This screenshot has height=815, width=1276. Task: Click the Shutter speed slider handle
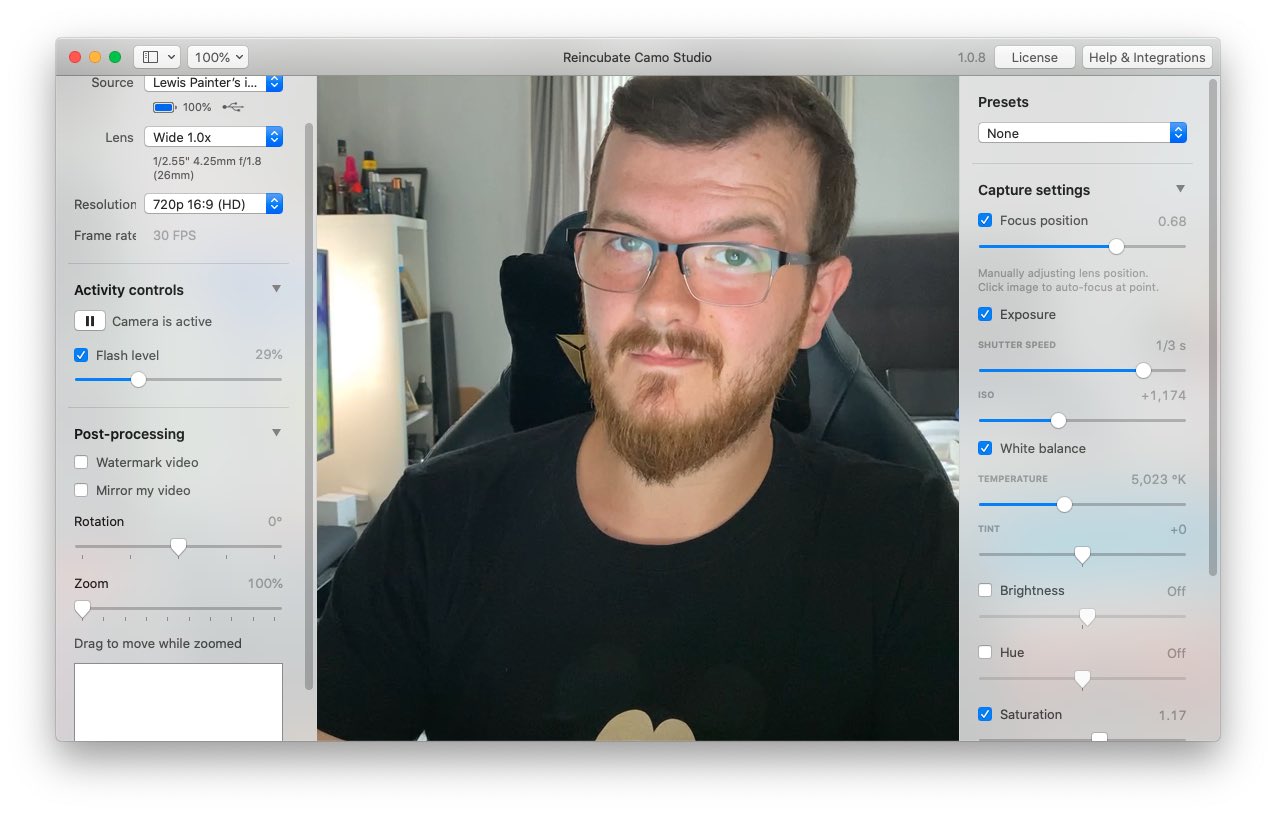pos(1143,370)
